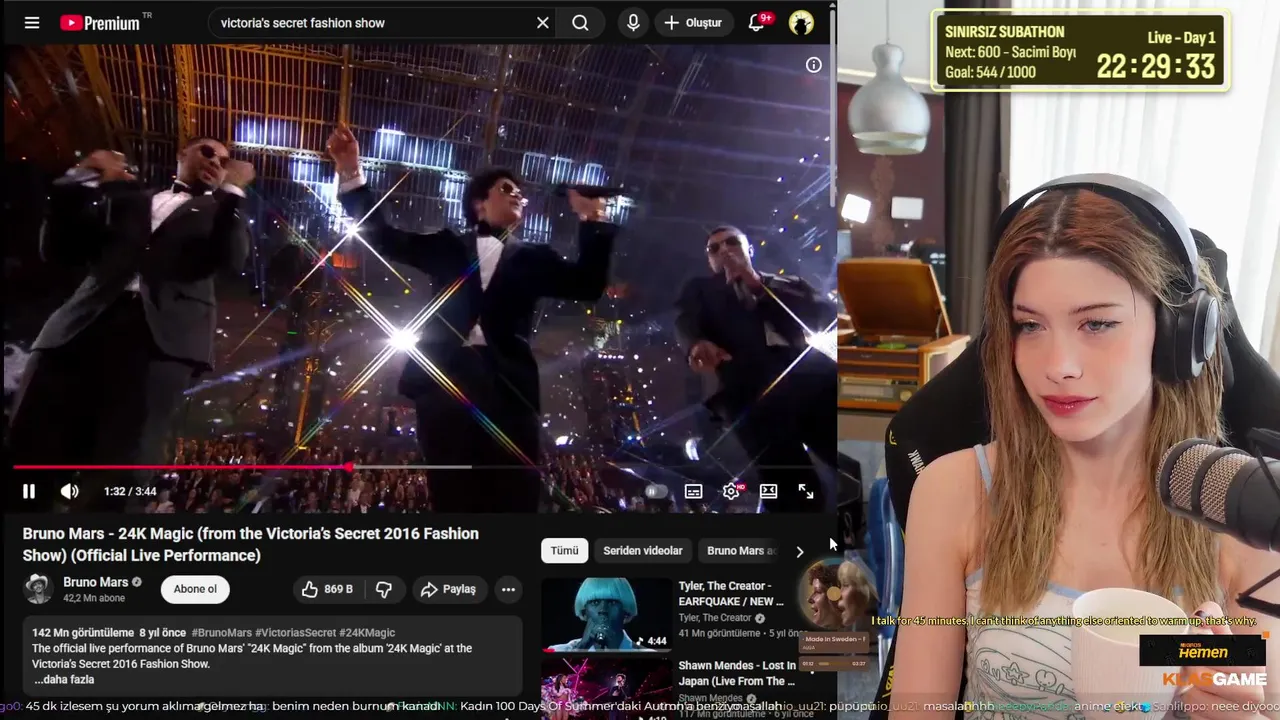1280x720 pixels.
Task: Open the YouTube hamburger guide menu
Action: point(32,23)
